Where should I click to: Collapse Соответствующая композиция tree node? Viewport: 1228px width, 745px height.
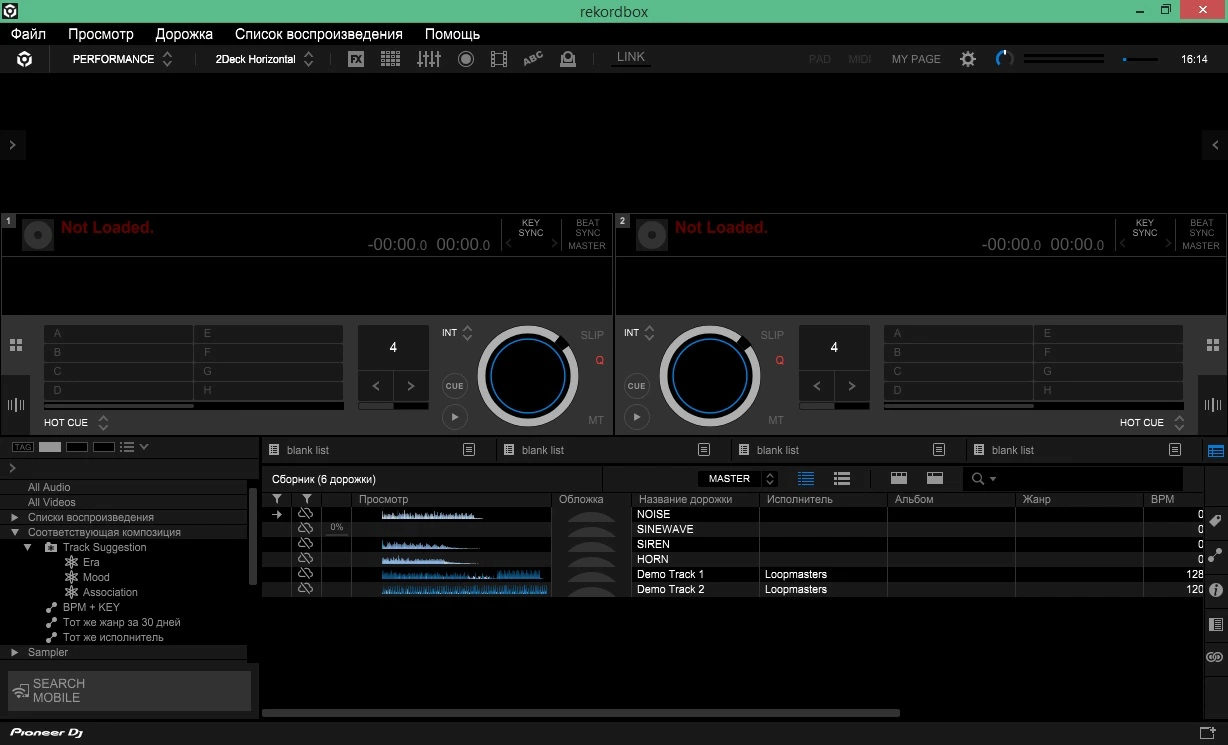(x=14, y=533)
